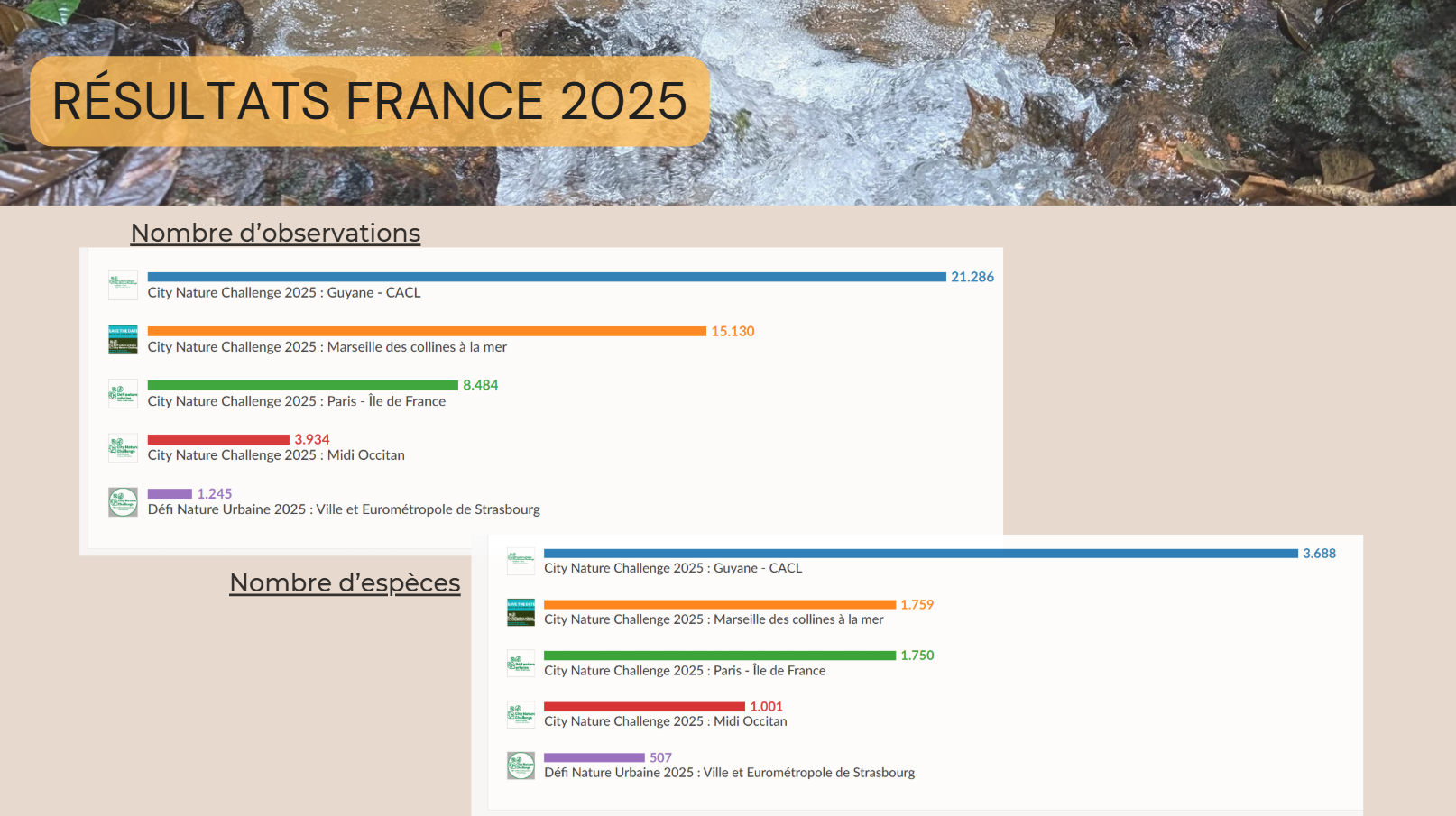Click the red 1.001 species bar
1456x816 pixels.
(x=644, y=707)
